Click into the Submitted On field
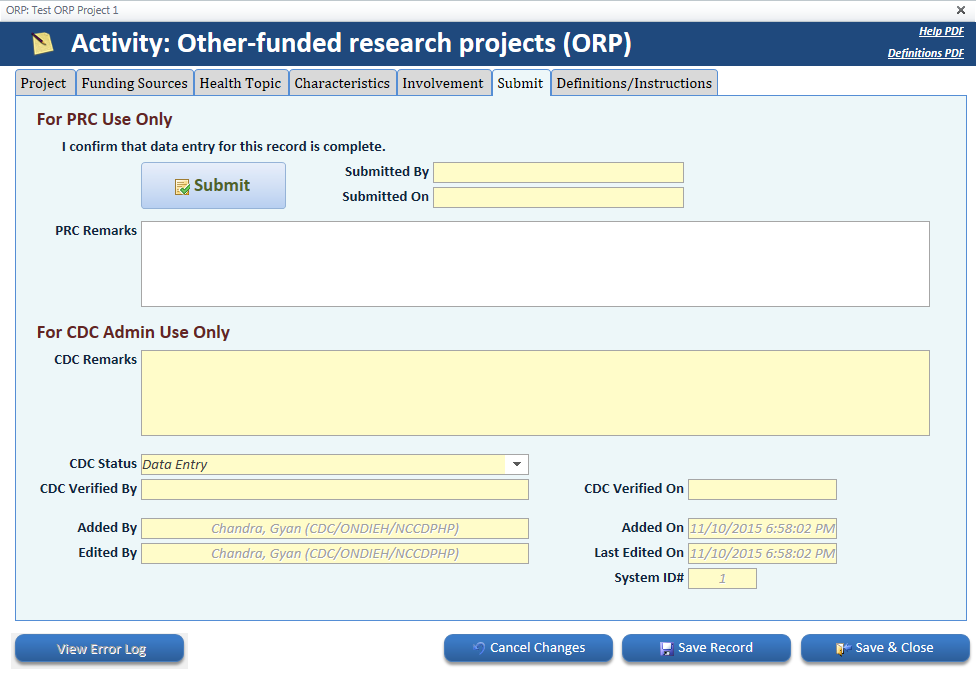The height and width of the screenshot is (684, 976). coord(558,197)
